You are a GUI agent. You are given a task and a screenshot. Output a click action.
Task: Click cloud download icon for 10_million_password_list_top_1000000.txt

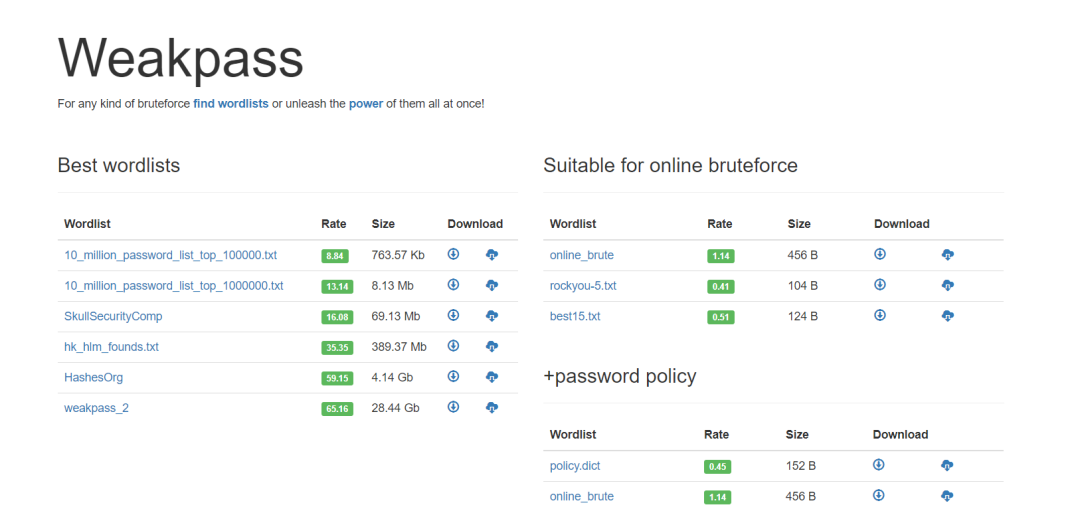click(x=492, y=285)
